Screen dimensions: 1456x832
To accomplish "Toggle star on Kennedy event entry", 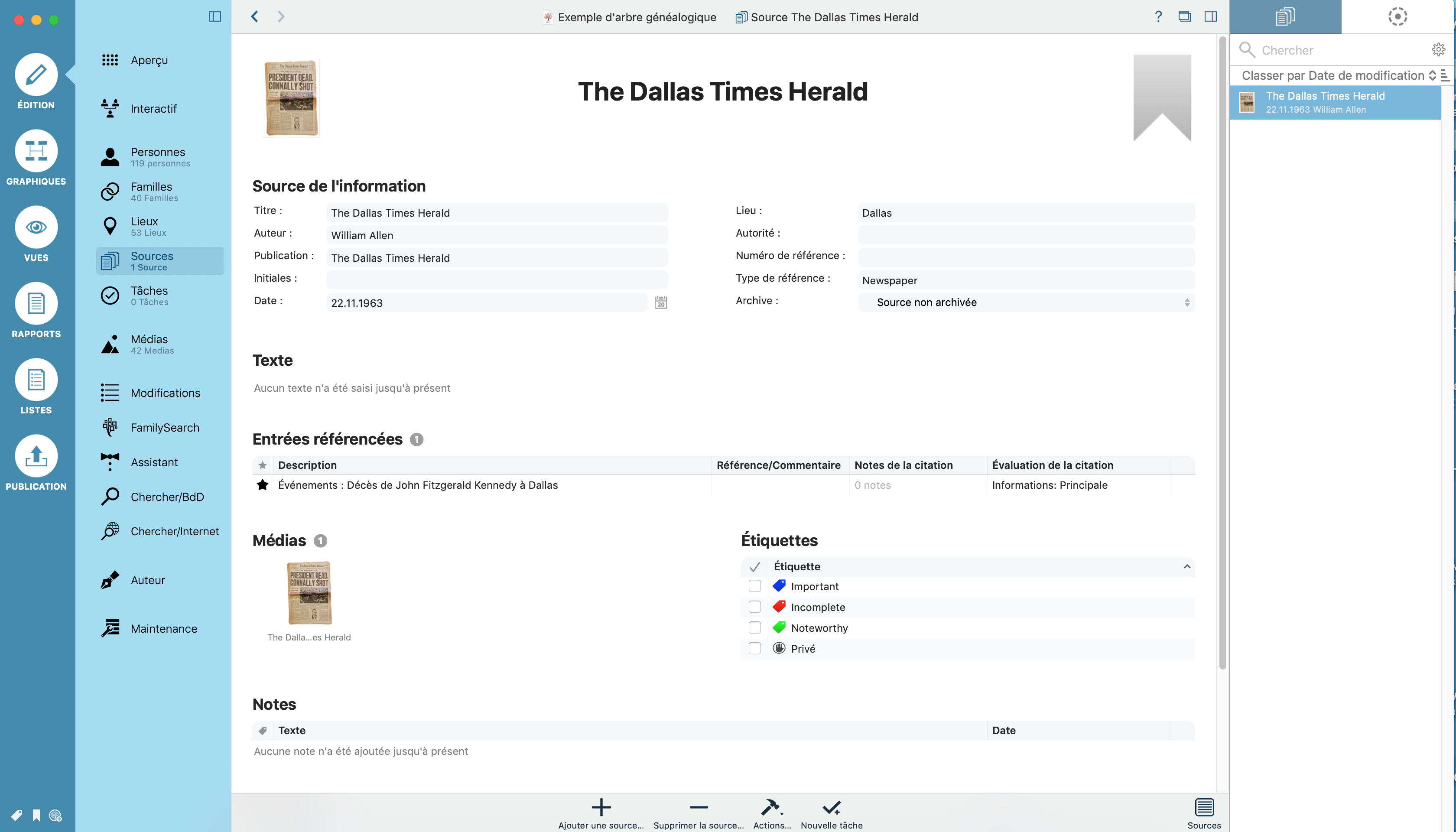I will pos(262,485).
